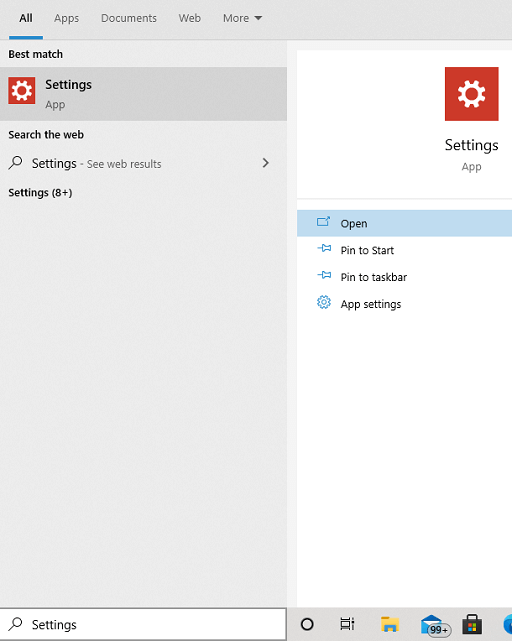Expand web results with the chevron arrow
This screenshot has width=512, height=641.
(x=265, y=163)
